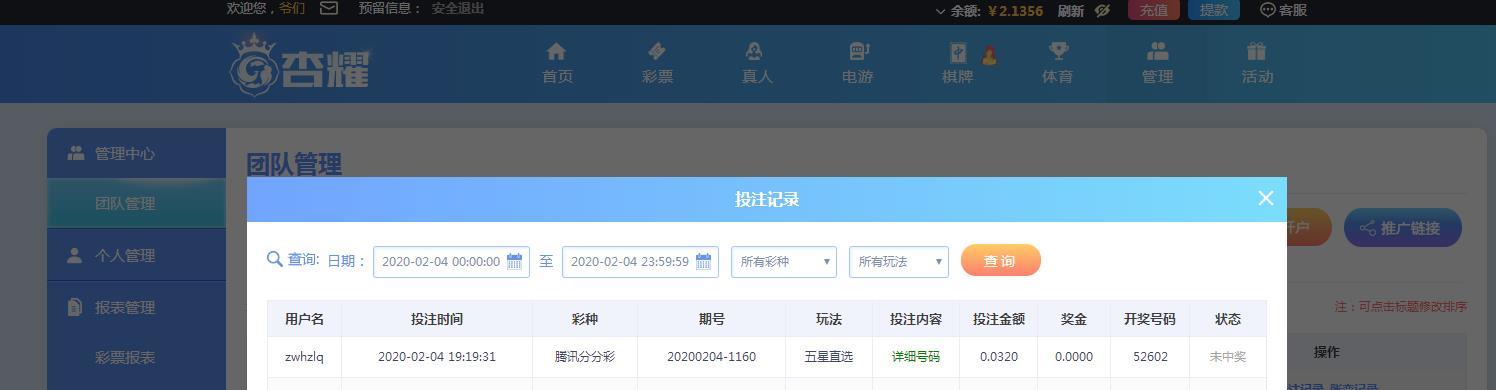Close the 投注记录 dialog

point(1266,198)
